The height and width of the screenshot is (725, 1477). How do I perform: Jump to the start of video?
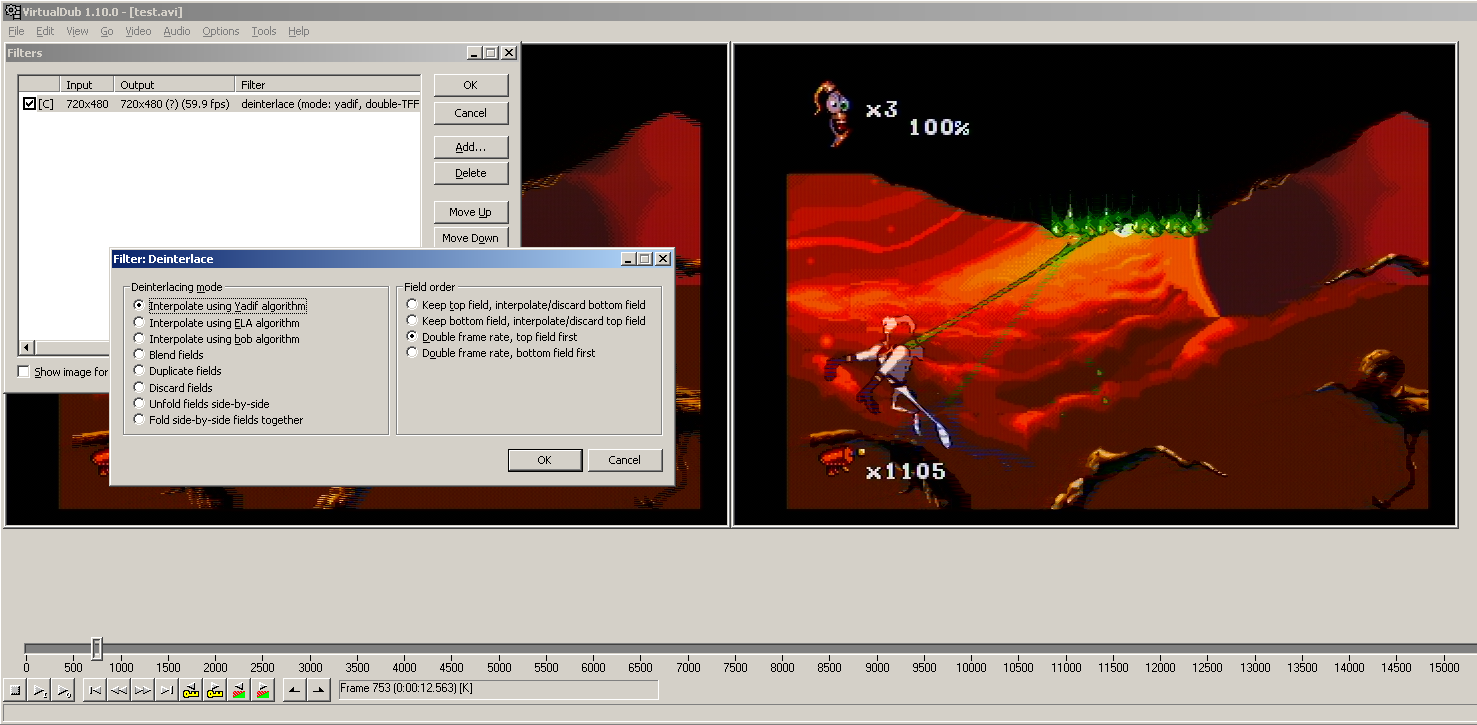coord(95,690)
